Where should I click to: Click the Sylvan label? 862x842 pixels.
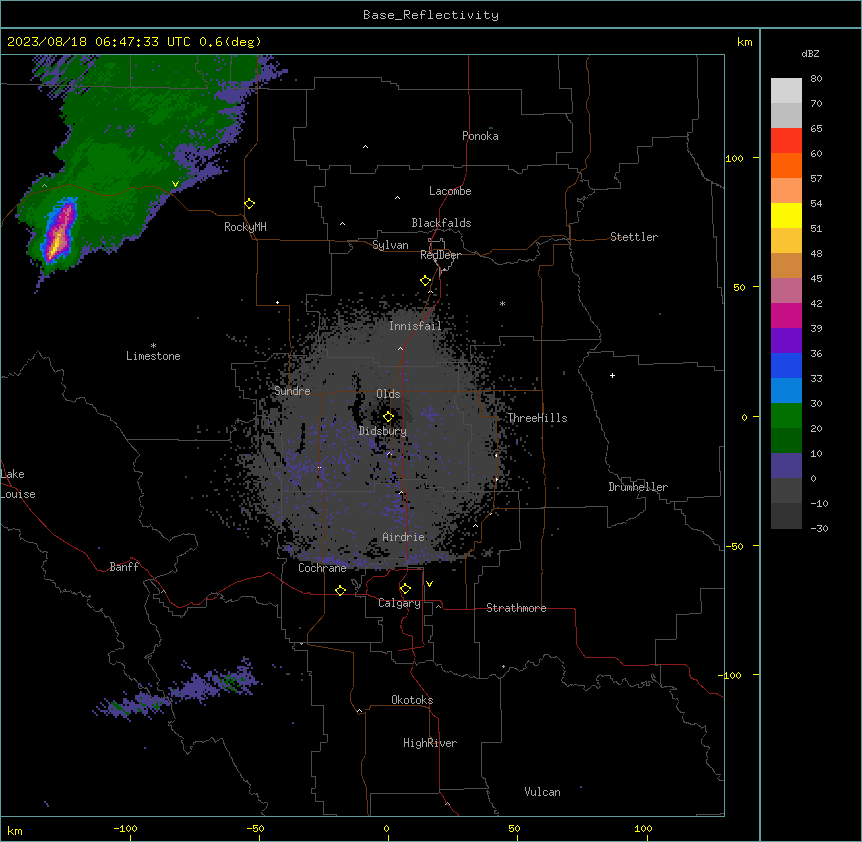tap(390, 245)
